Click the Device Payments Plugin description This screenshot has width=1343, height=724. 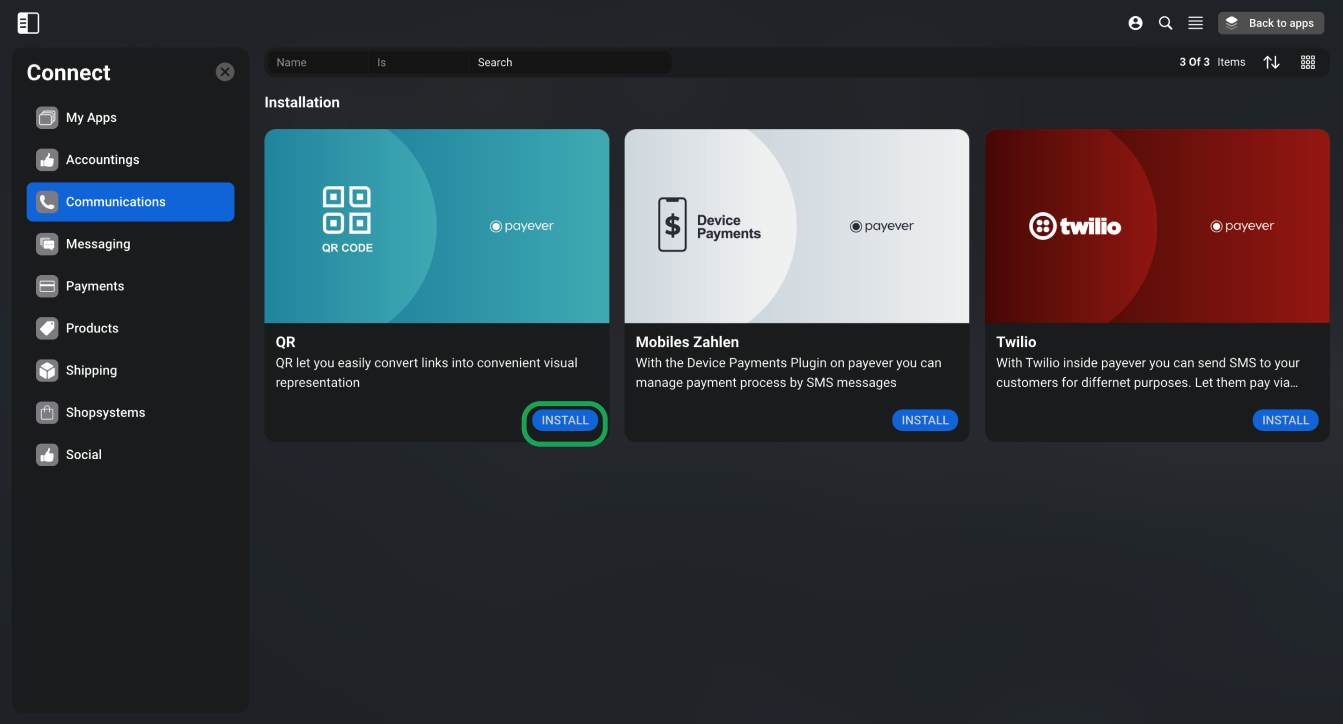point(789,373)
